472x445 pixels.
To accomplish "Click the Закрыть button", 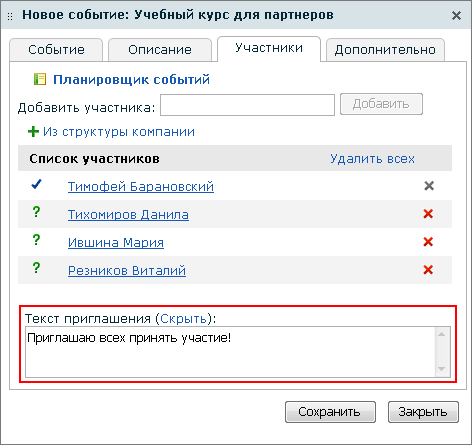I will point(423,412).
